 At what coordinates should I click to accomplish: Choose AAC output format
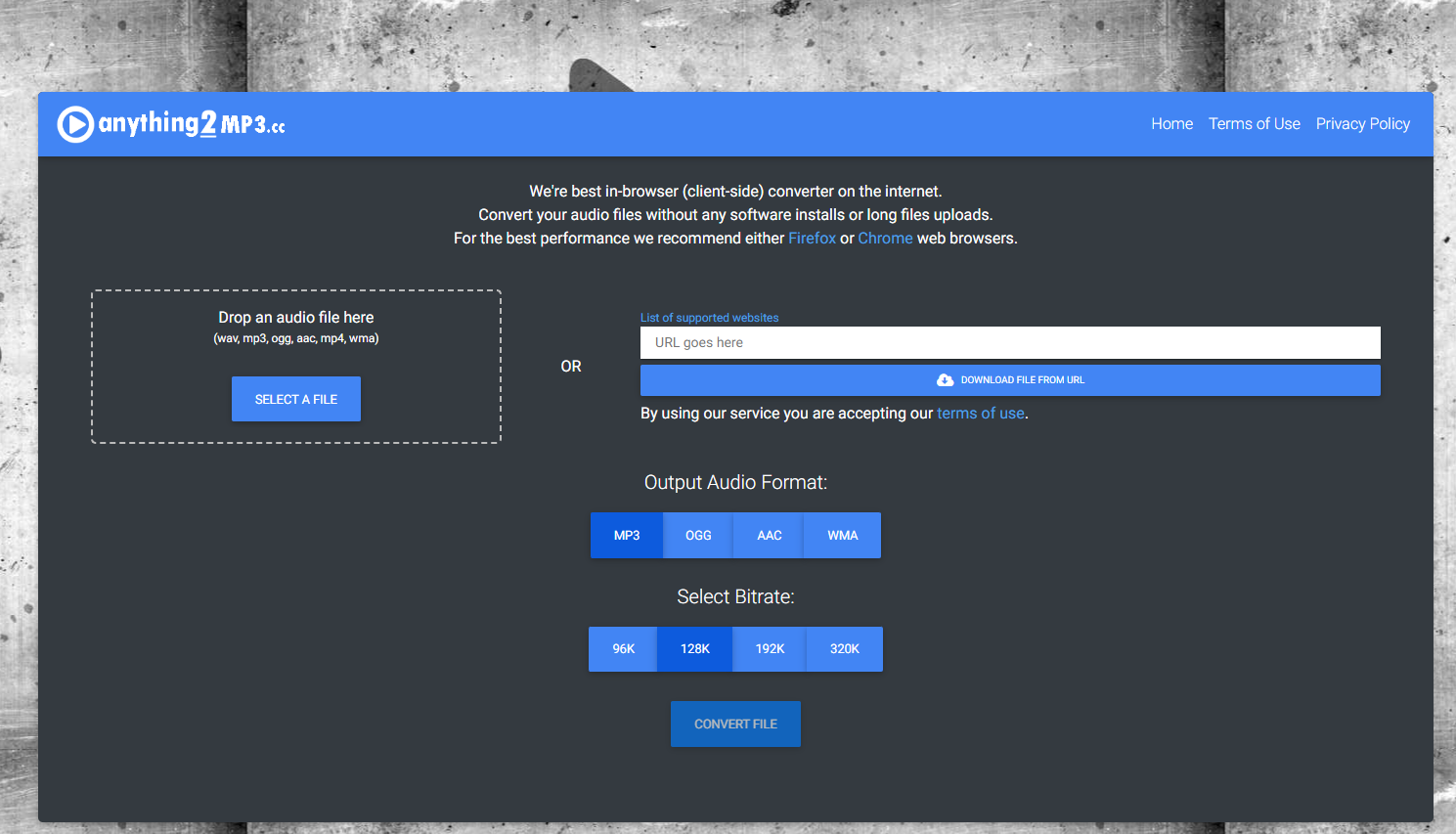[x=770, y=536]
